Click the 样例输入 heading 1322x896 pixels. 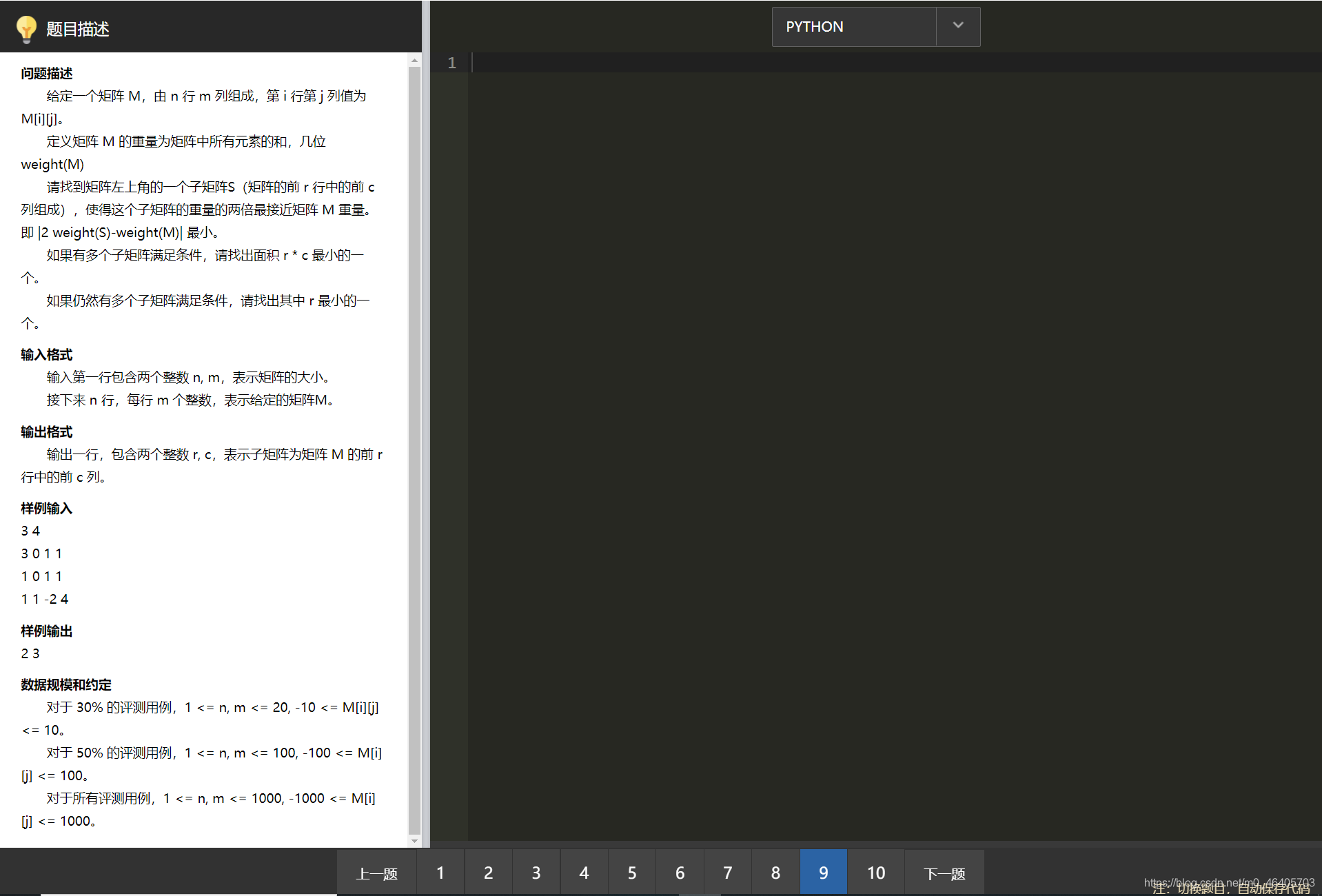coord(47,508)
